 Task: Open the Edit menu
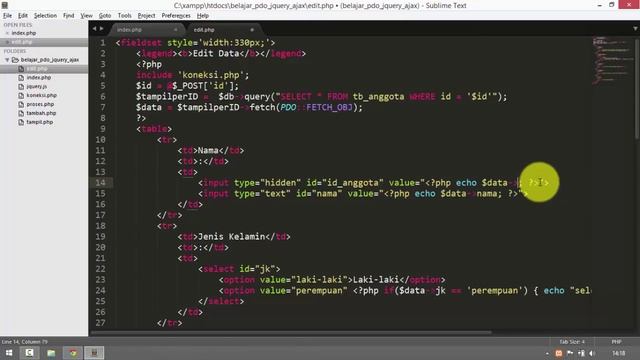click(23, 16)
